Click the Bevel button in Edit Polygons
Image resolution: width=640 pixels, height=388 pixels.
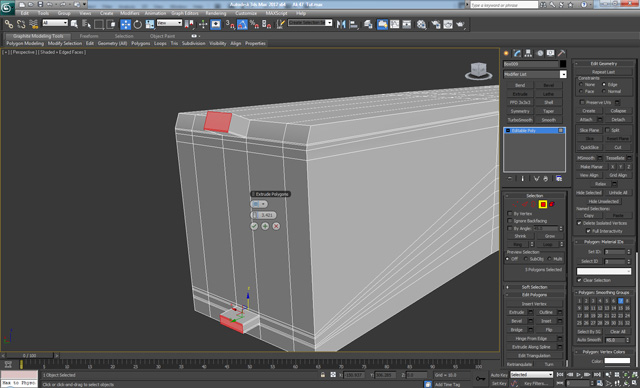coord(516,321)
